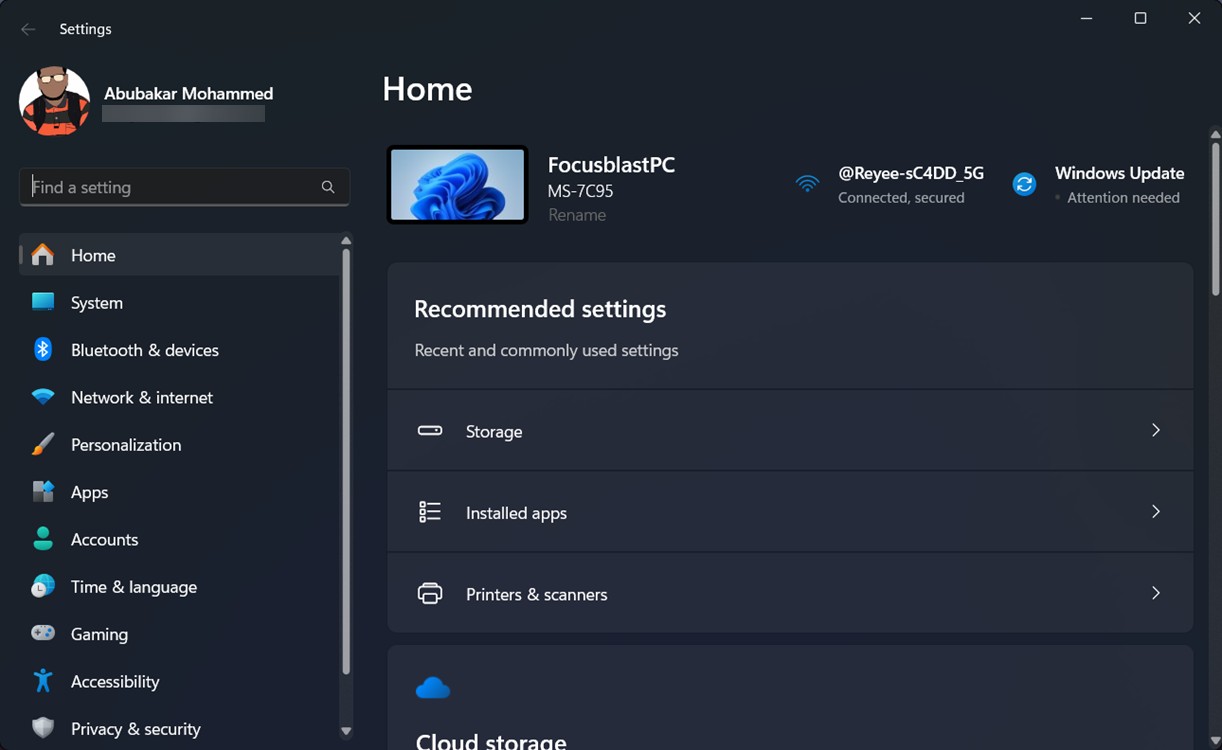Screen dimensions: 1222x750
Task: Click the MS-7C95 model text
Action: click(x=581, y=191)
